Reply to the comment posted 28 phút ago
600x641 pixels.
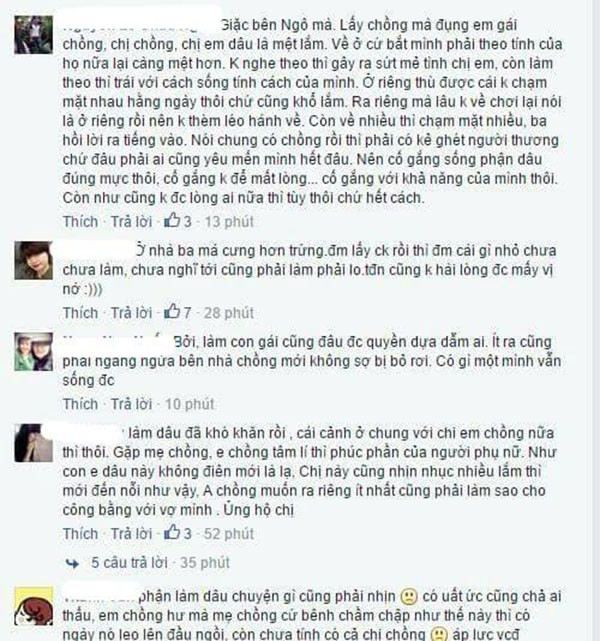tap(131, 313)
